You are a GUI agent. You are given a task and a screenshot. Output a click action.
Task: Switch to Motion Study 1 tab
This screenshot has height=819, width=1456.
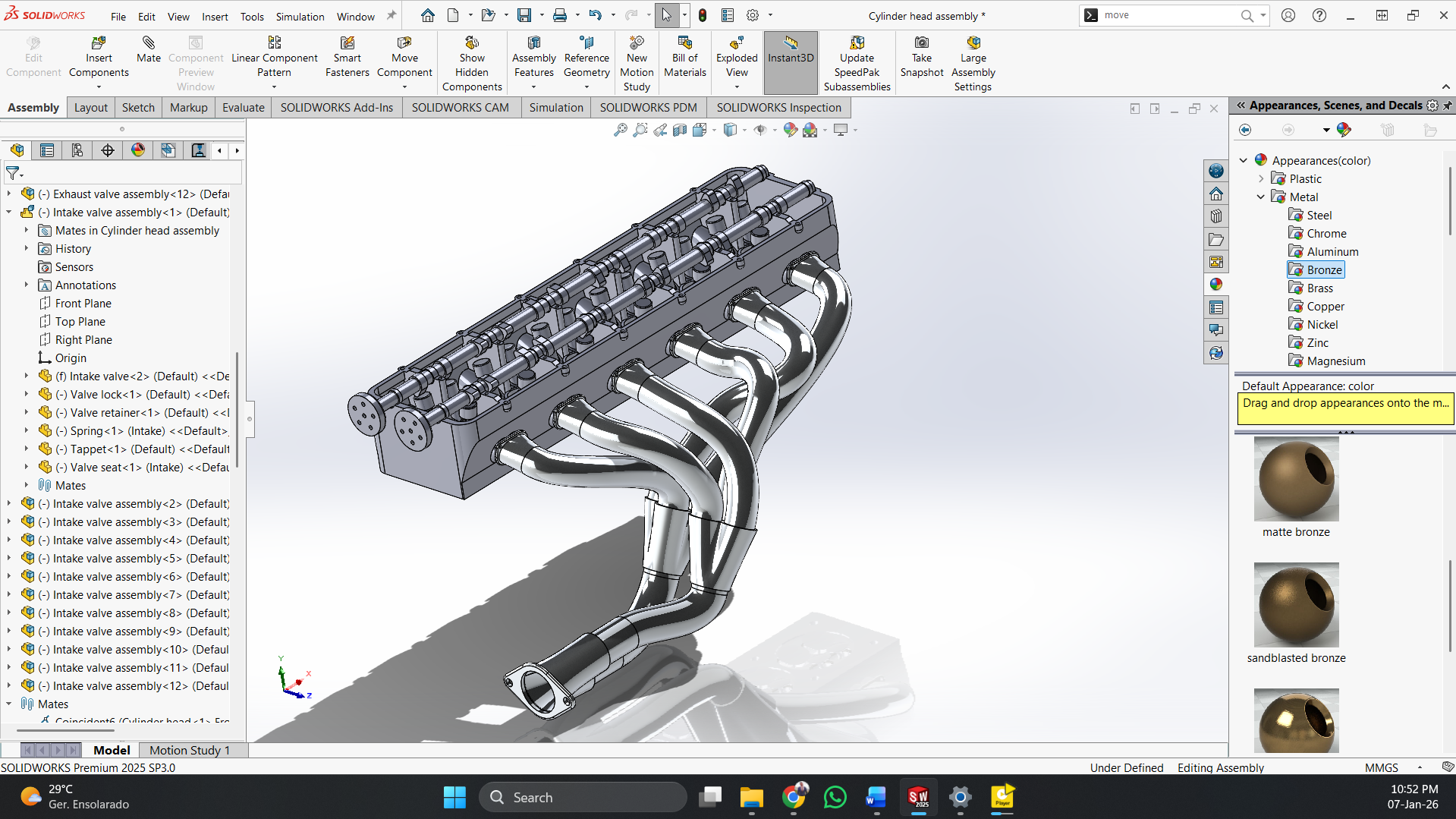point(189,750)
